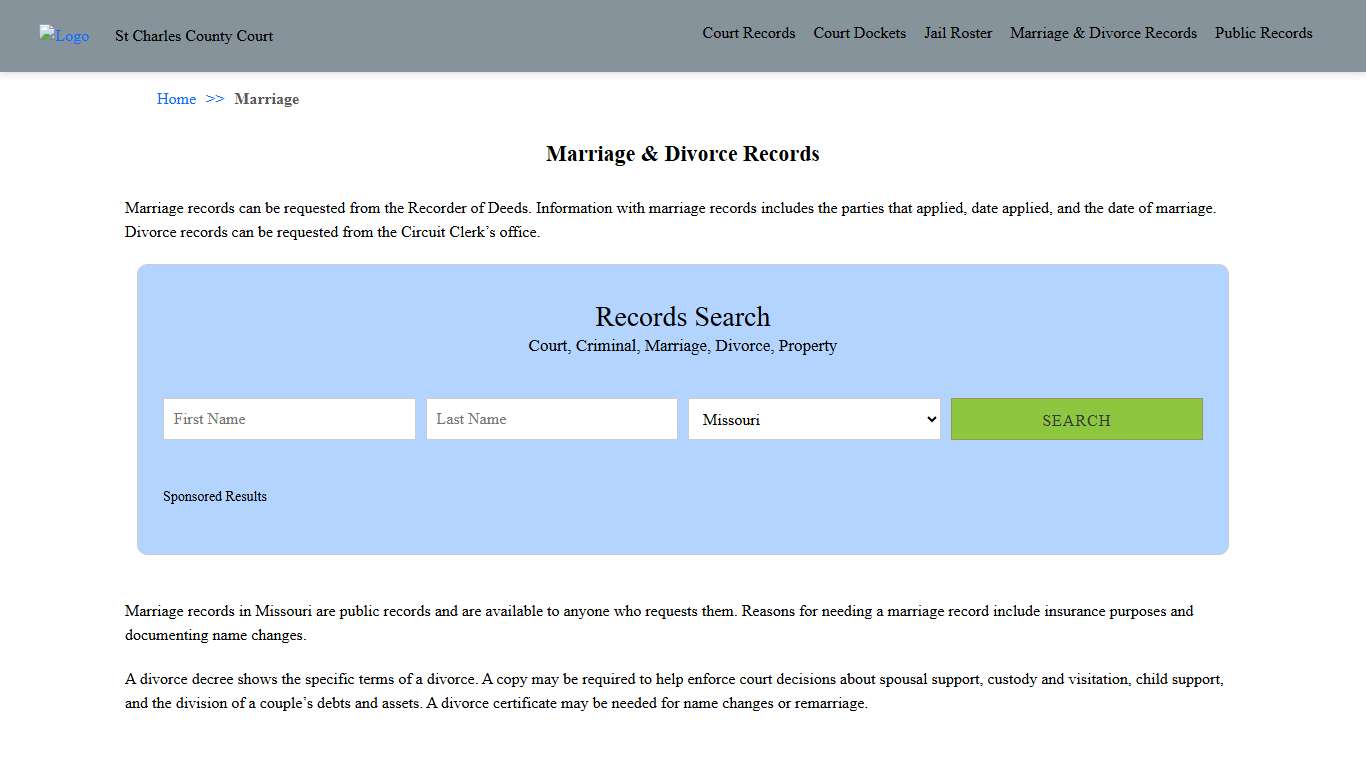Click the Last Name input field
The width and height of the screenshot is (1366, 768).
(x=551, y=419)
